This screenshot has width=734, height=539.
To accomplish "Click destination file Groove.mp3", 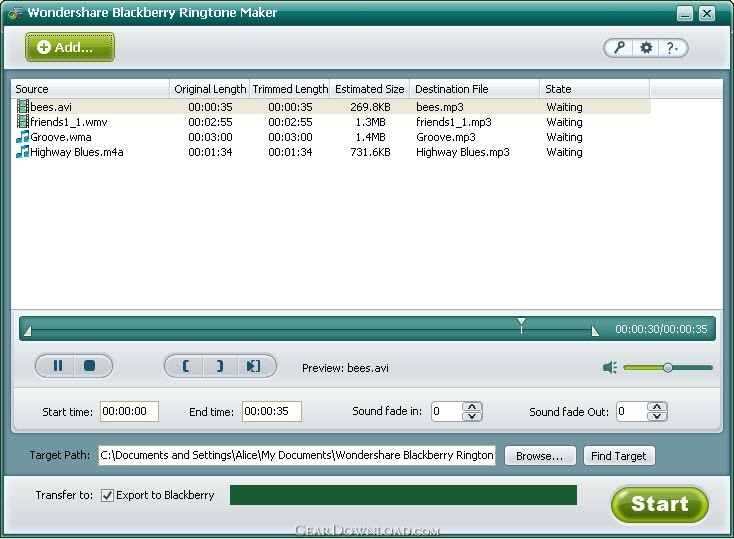I will (x=446, y=137).
